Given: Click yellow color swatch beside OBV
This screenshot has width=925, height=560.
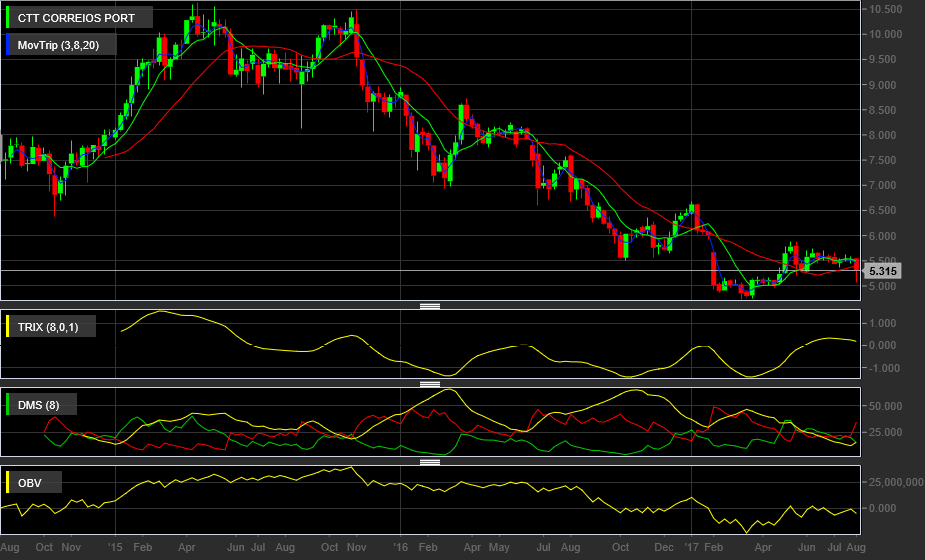Looking at the screenshot, I should pos(9,484).
